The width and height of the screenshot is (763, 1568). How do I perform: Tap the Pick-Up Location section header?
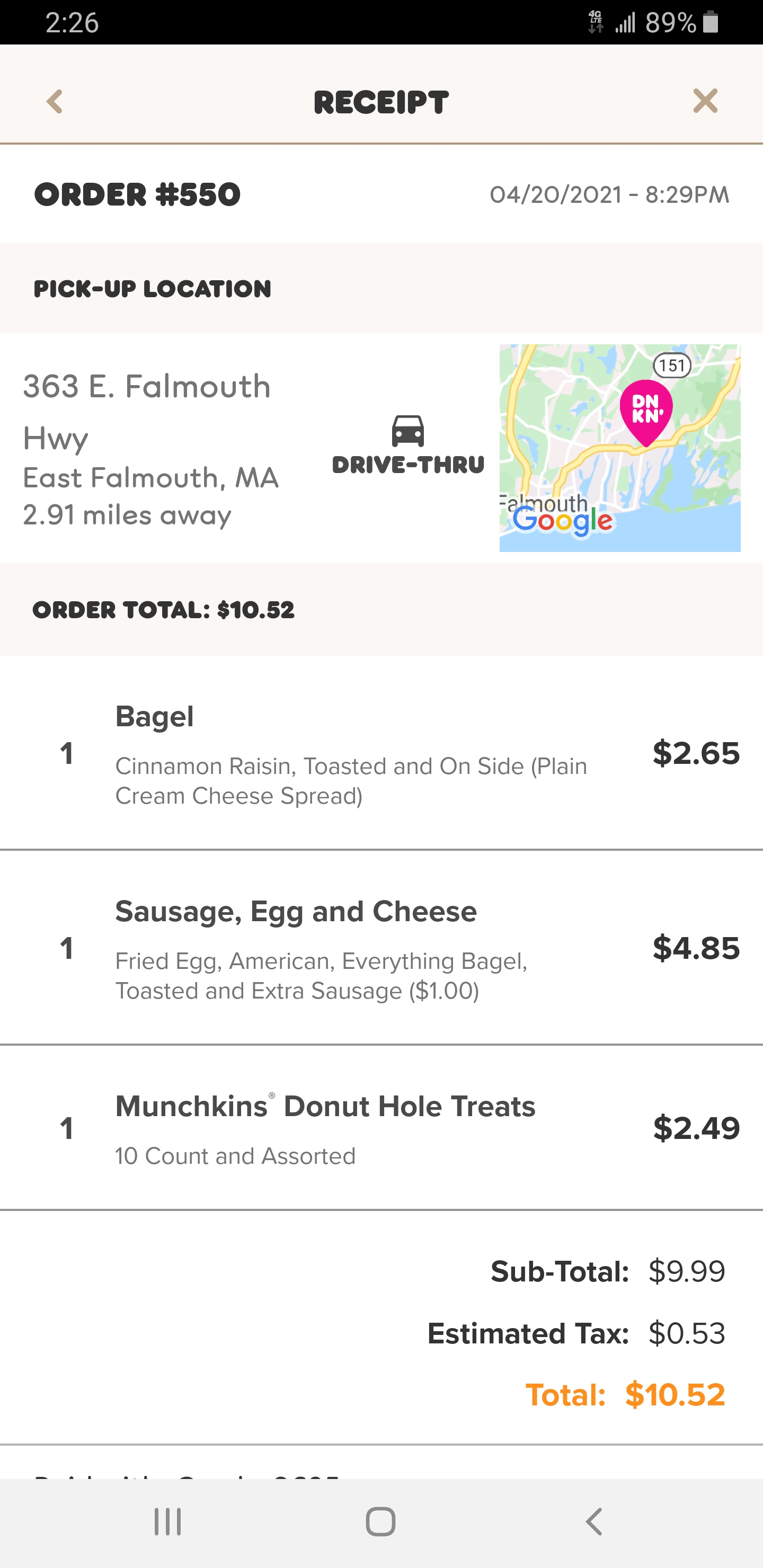click(152, 289)
